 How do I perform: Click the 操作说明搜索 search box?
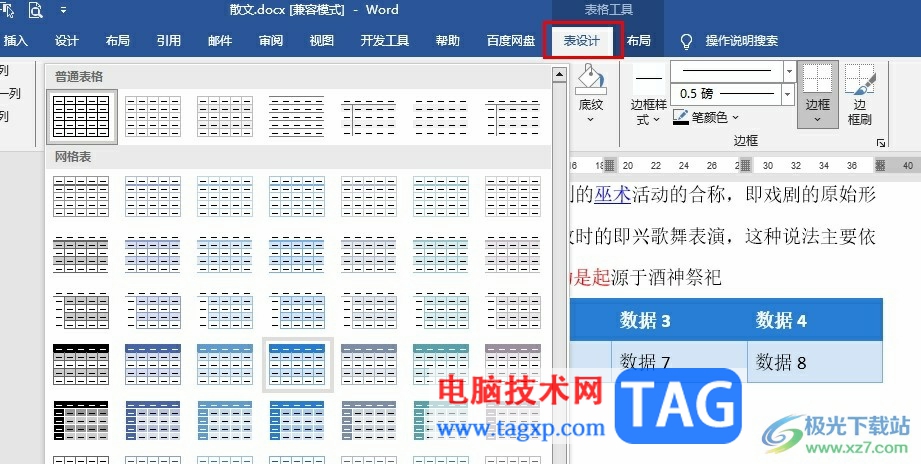pos(742,41)
